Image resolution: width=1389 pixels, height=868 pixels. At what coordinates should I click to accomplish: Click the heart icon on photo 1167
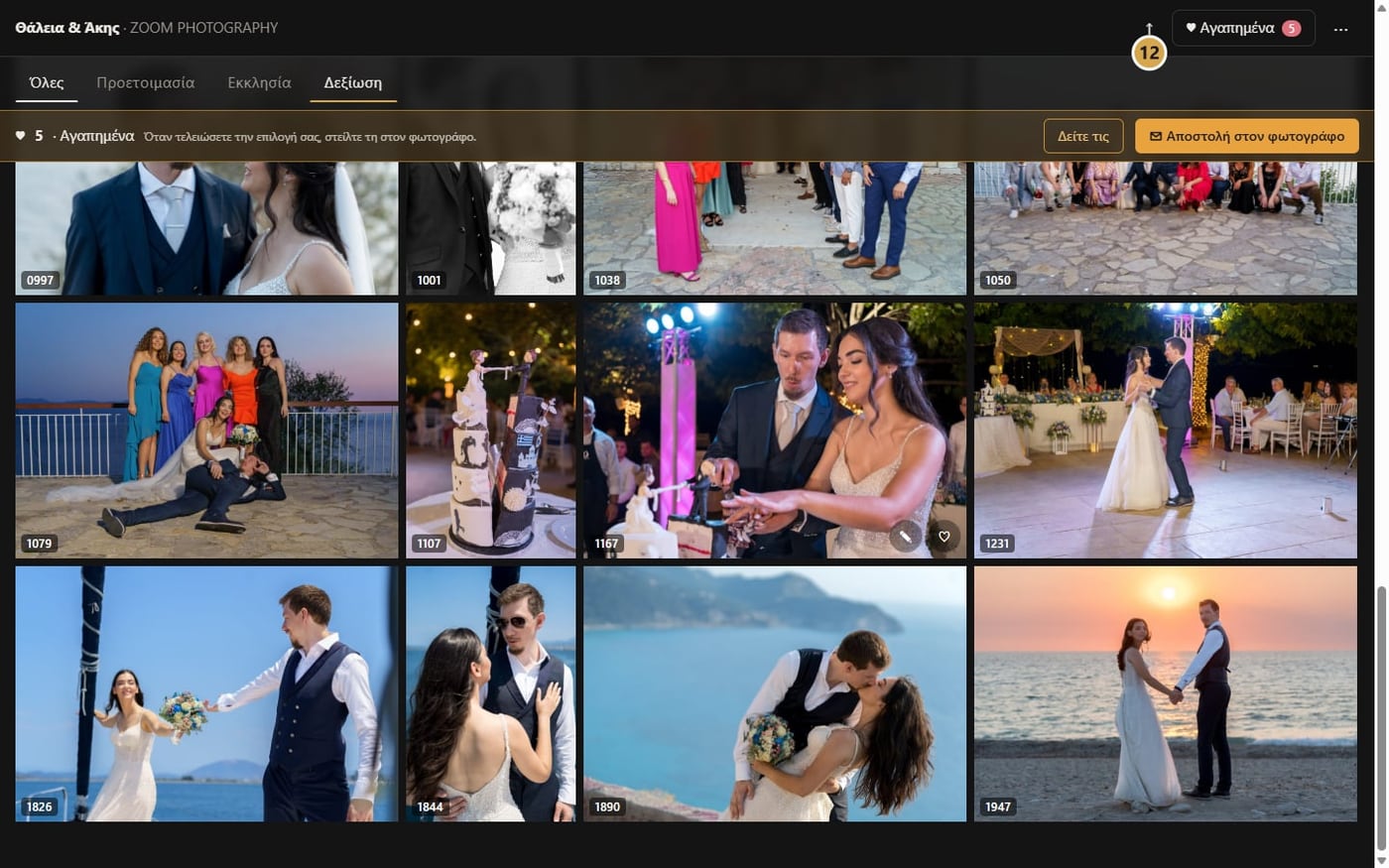click(x=944, y=537)
